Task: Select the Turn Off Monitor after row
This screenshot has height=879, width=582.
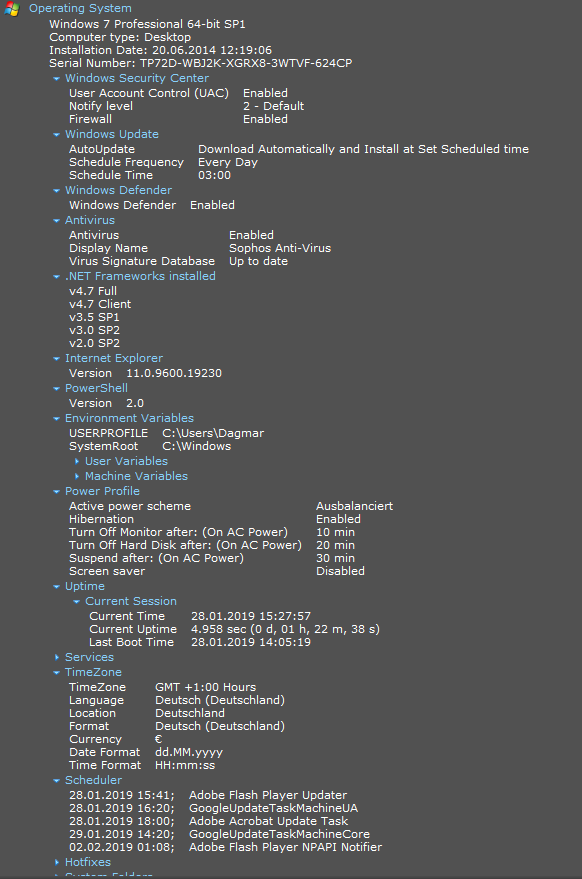Action: [212, 531]
